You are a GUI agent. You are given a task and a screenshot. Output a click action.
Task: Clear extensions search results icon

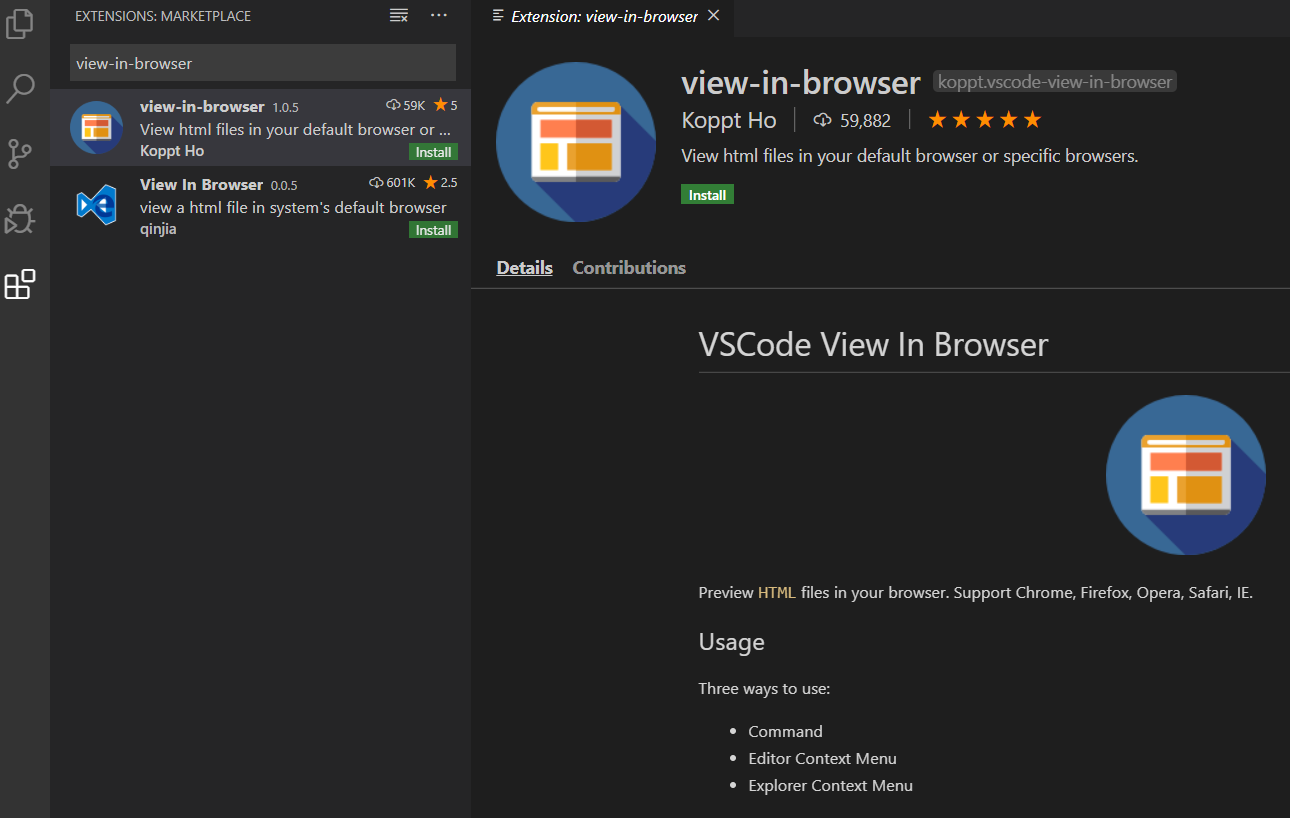(x=399, y=16)
